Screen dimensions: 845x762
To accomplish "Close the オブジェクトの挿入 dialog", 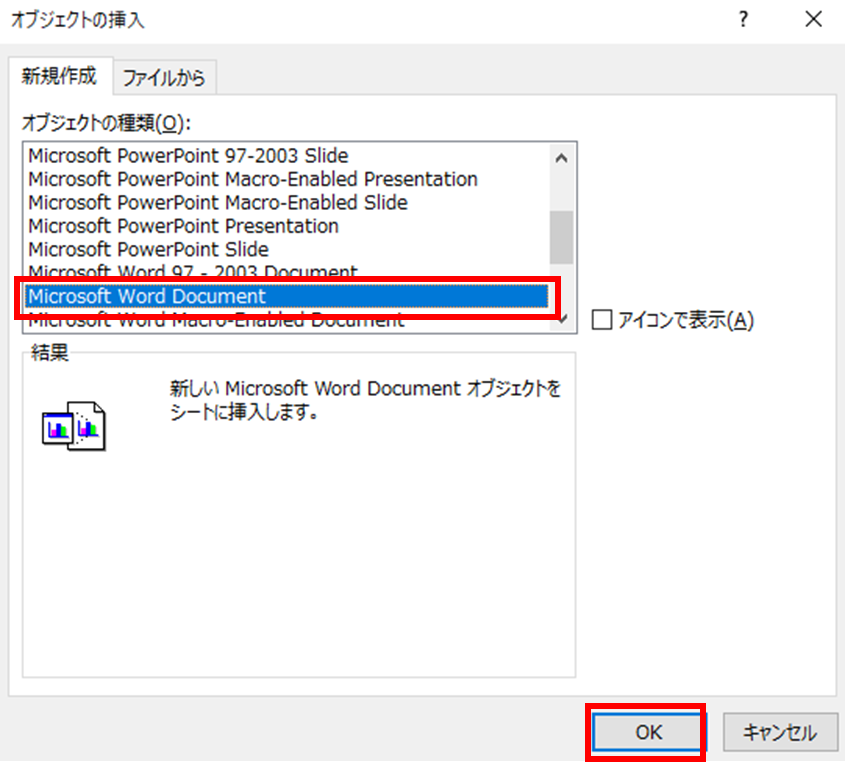I will pyautogui.click(x=813, y=19).
